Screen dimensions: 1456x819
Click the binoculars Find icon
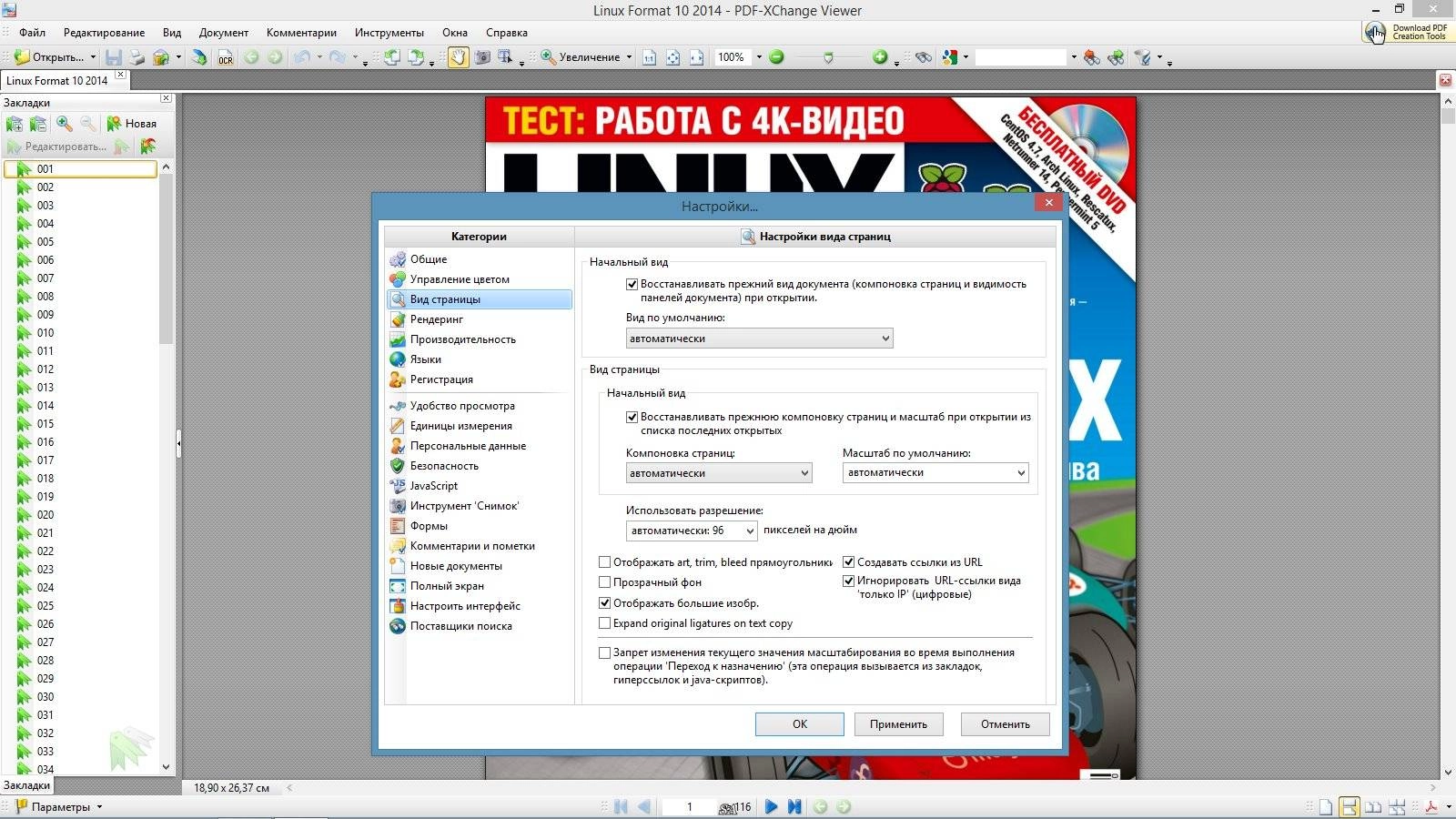(x=924, y=57)
